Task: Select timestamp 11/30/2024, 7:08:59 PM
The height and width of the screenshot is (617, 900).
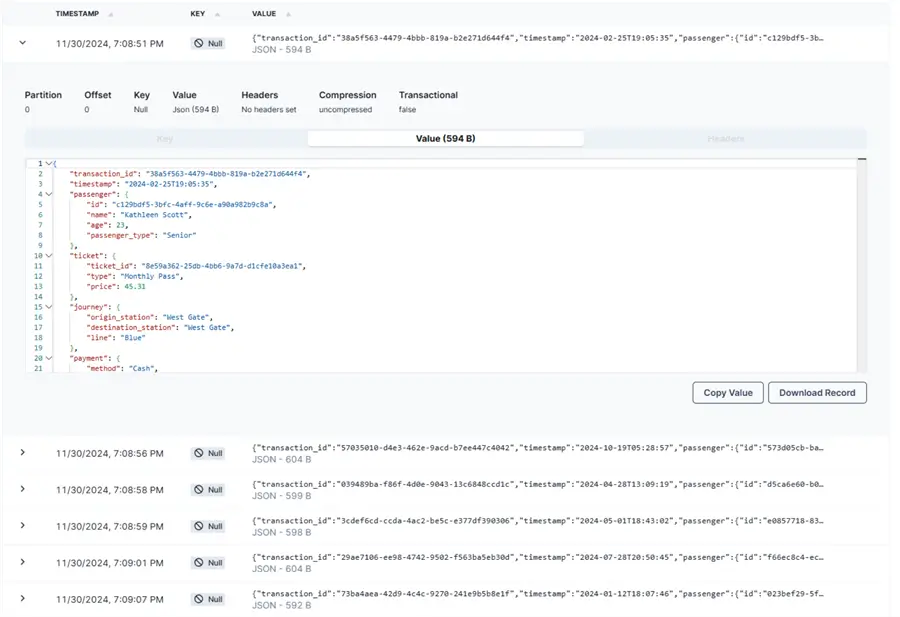Action: [x=110, y=526]
